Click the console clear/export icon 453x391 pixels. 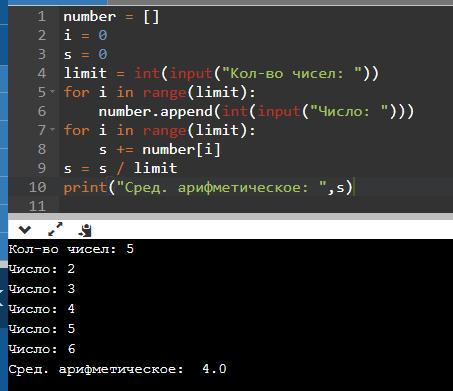point(85,230)
